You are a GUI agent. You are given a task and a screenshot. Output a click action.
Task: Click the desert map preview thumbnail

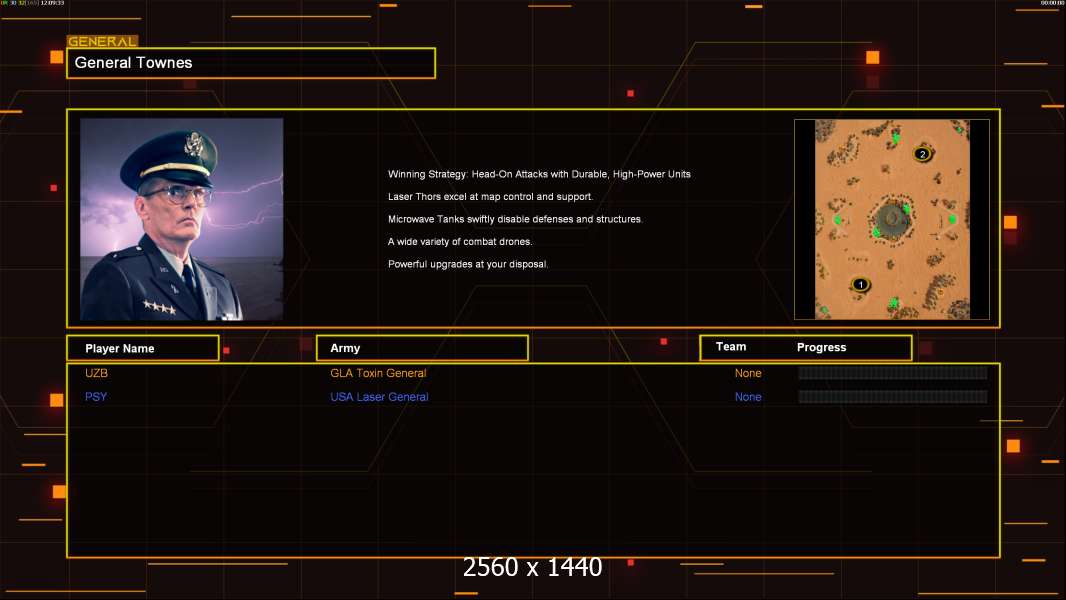892,219
